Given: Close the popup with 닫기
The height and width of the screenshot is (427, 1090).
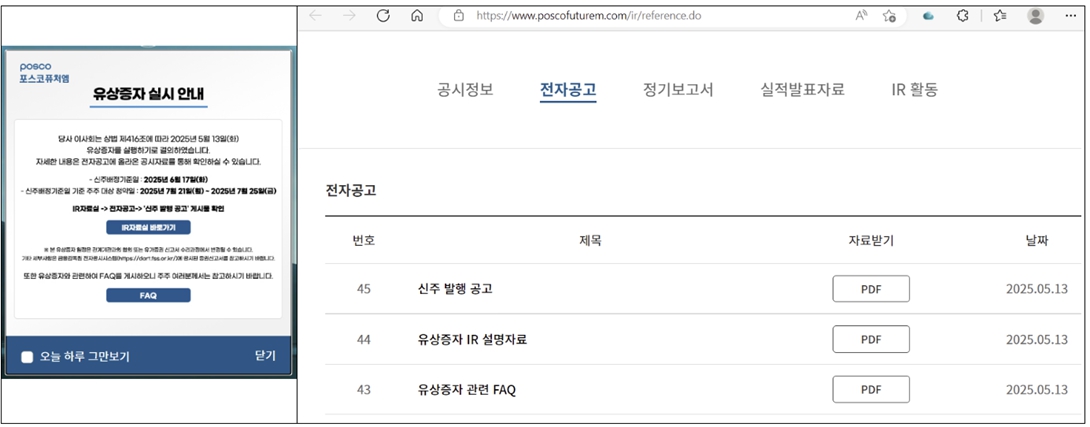Looking at the screenshot, I should pyautogui.click(x=266, y=355).
